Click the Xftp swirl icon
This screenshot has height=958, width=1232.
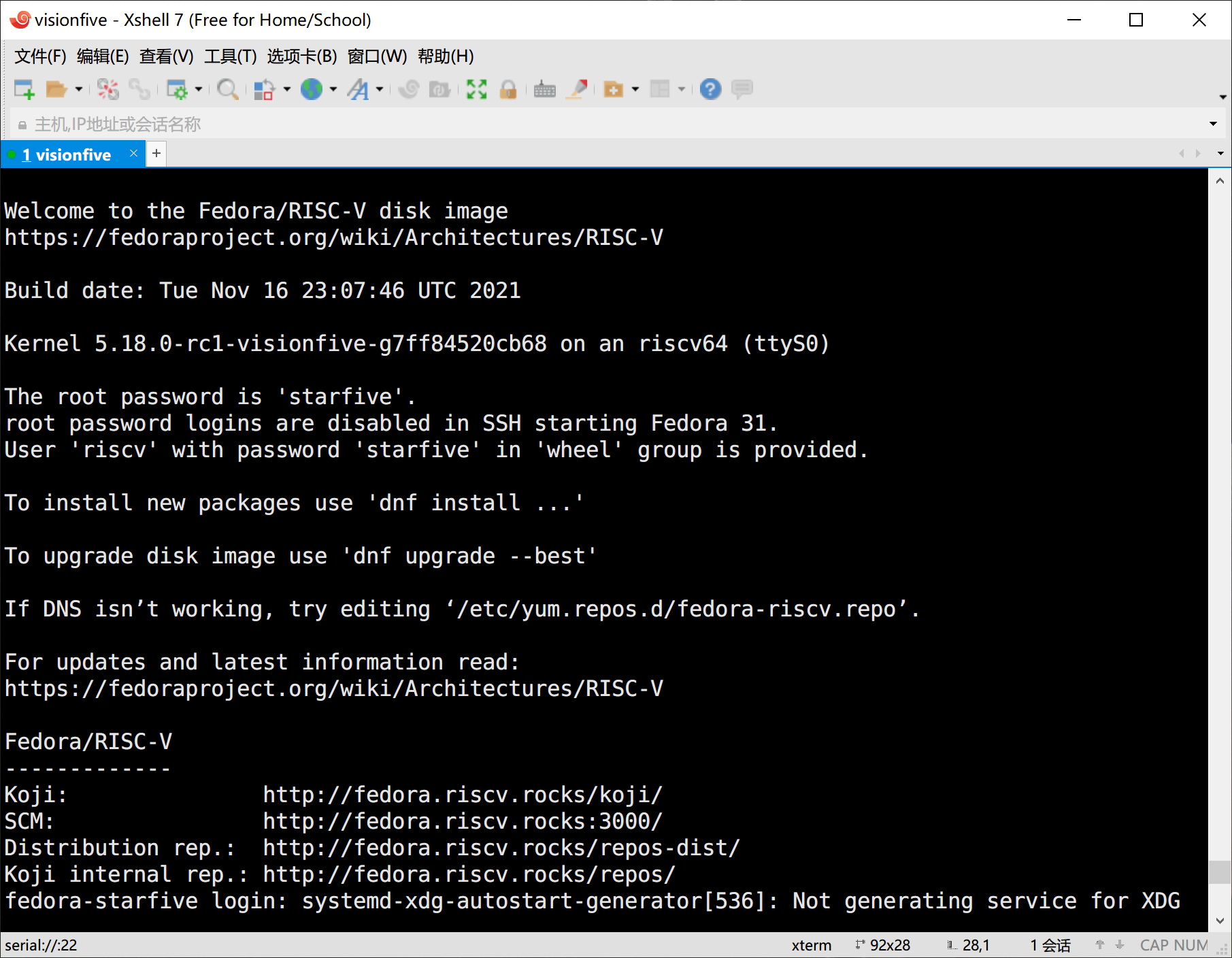[x=409, y=89]
